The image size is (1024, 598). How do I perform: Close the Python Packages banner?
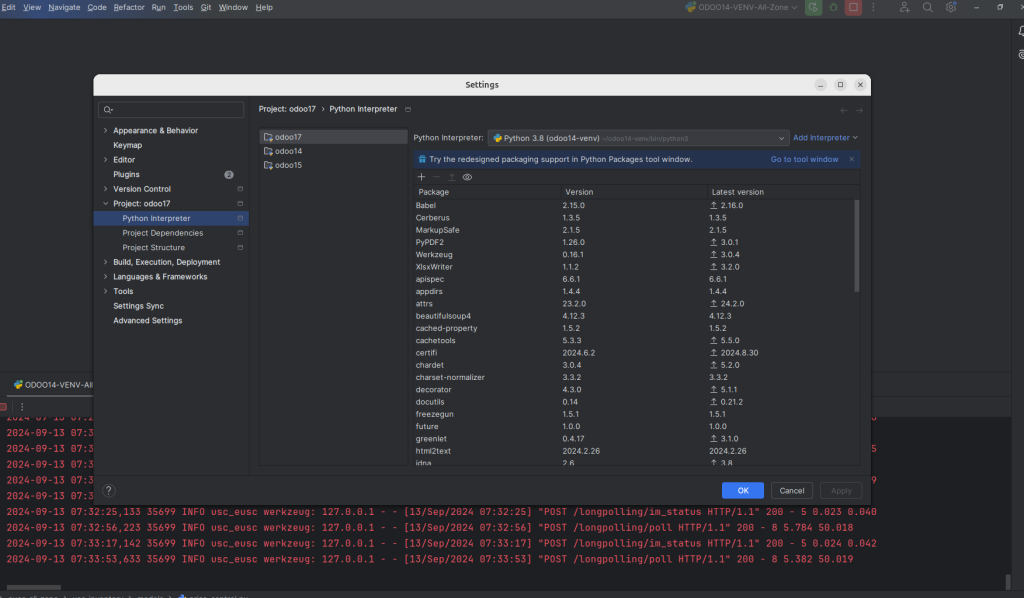pos(852,159)
